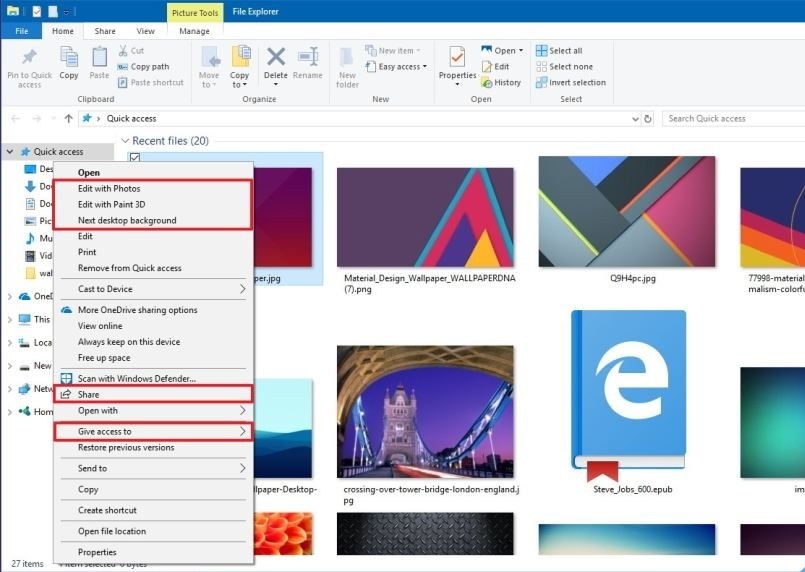Expand the Open with submenu

(x=154, y=410)
